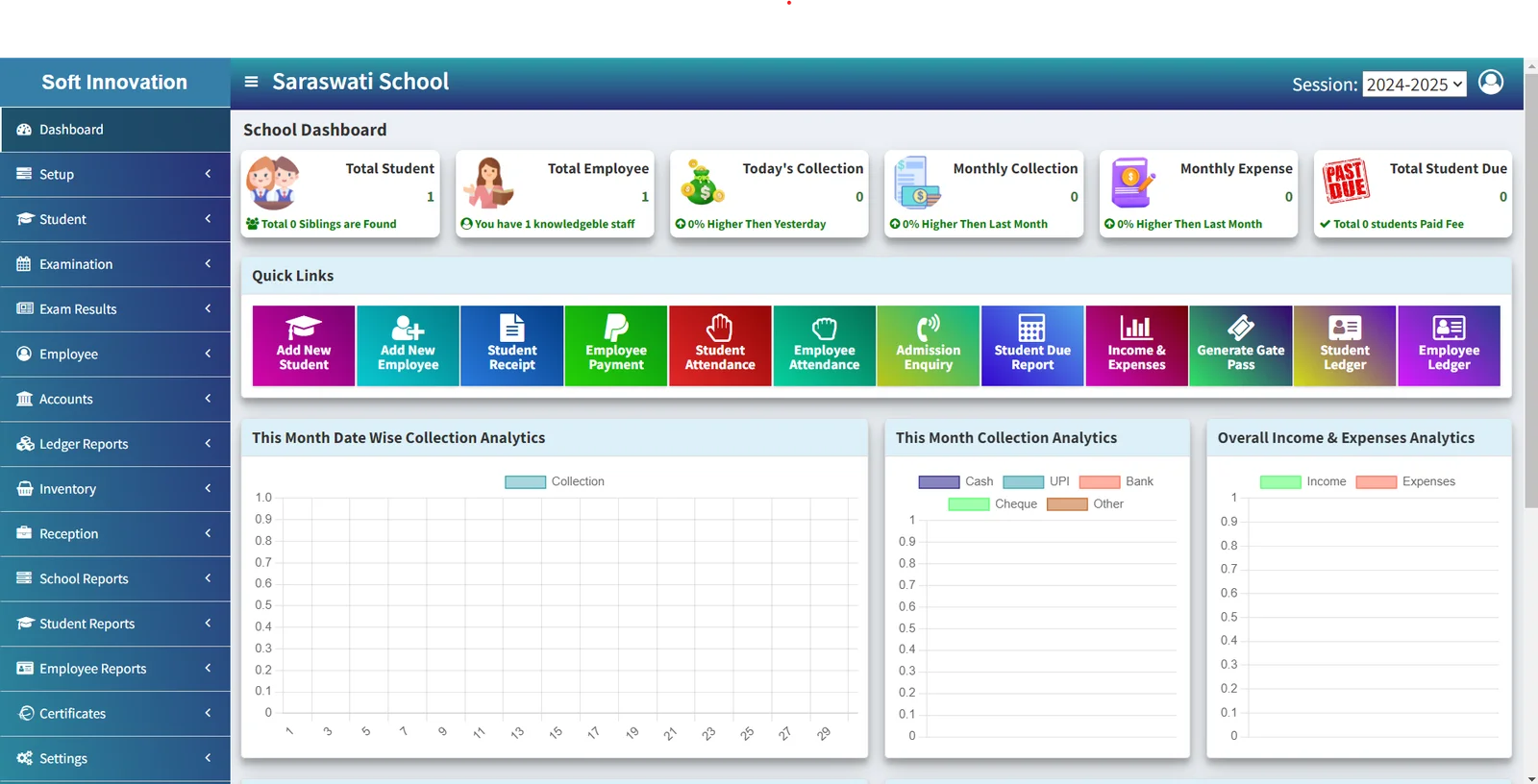
Task: Toggle the Cheque legend item
Action: point(993,504)
